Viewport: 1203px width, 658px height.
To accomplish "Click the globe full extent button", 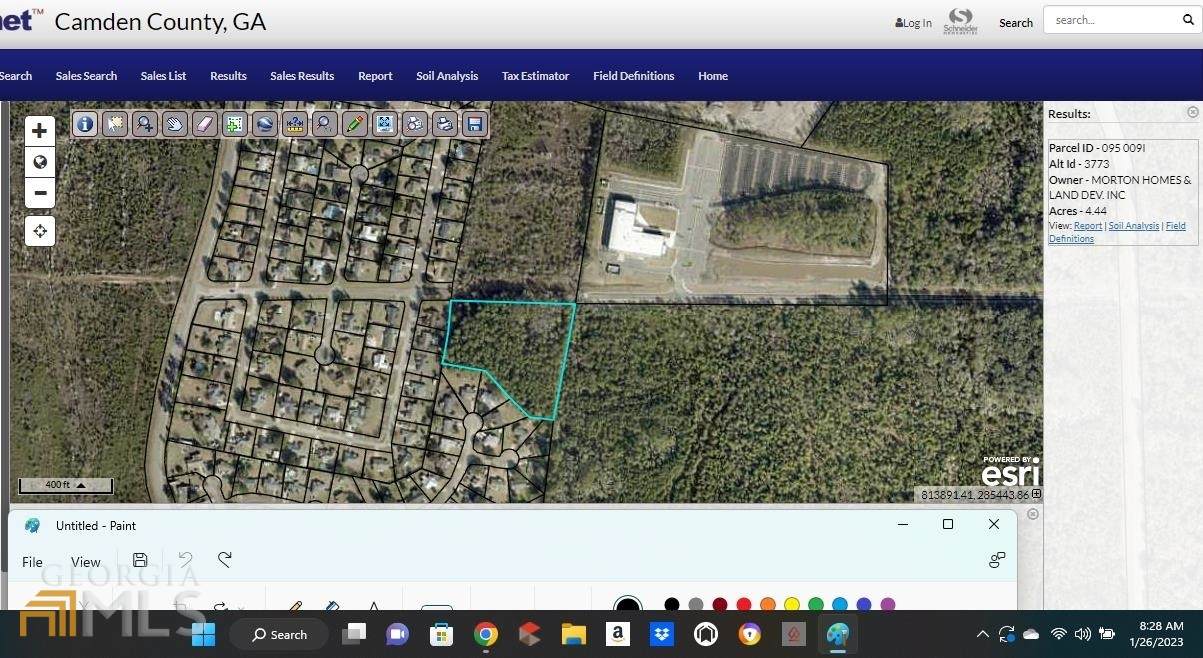I will tap(40, 162).
